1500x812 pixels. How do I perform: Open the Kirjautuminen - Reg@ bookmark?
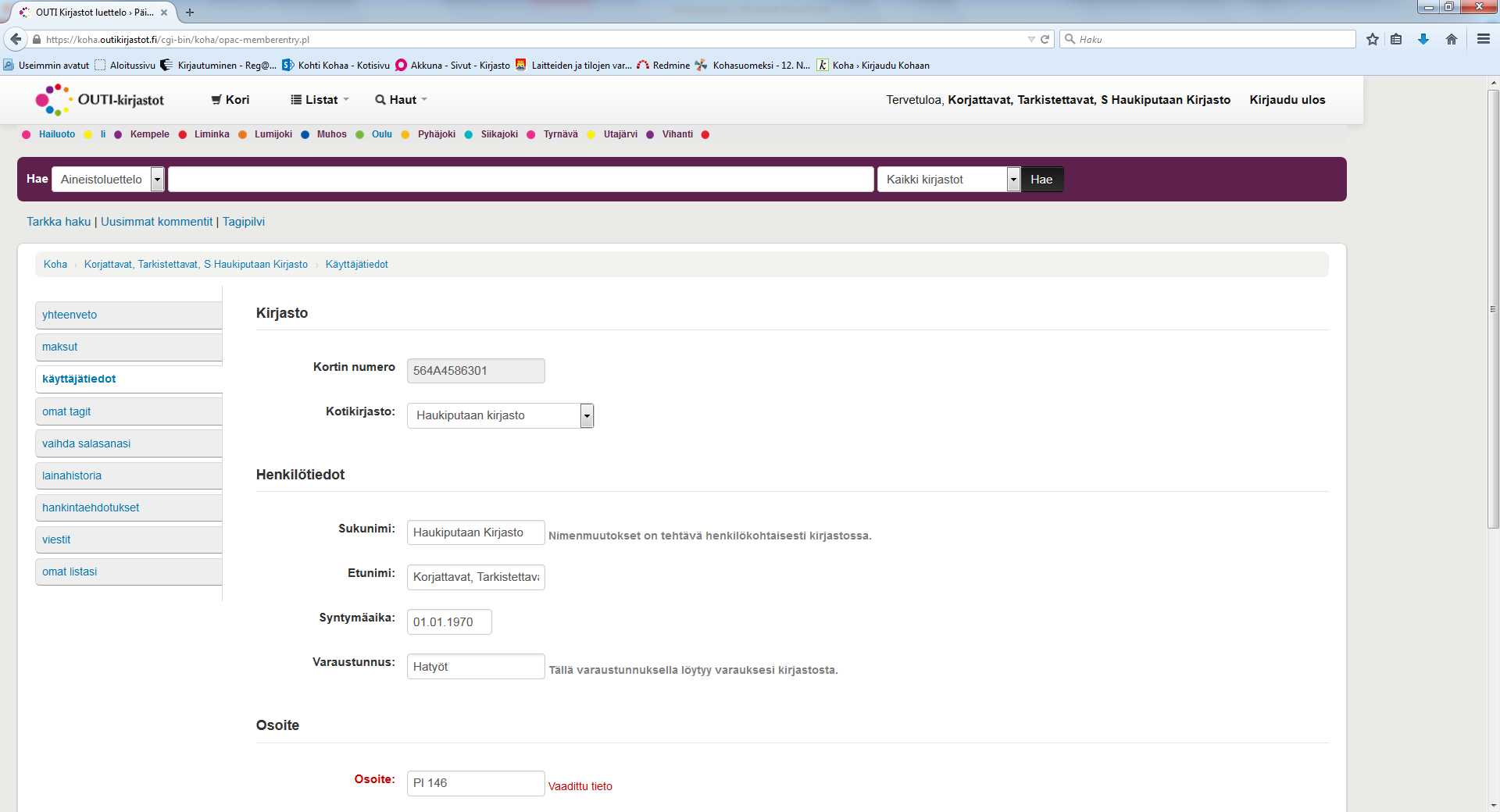tap(219, 66)
